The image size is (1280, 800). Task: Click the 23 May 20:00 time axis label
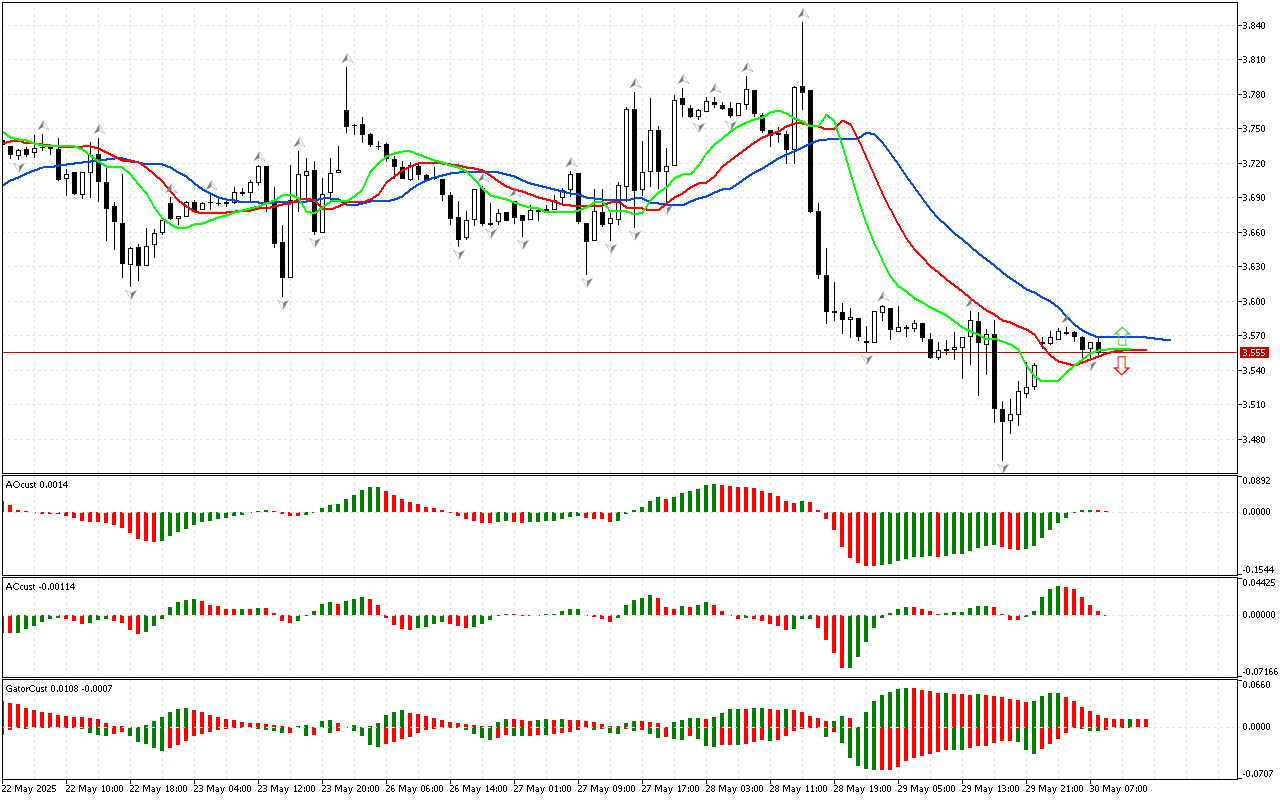pos(349,788)
